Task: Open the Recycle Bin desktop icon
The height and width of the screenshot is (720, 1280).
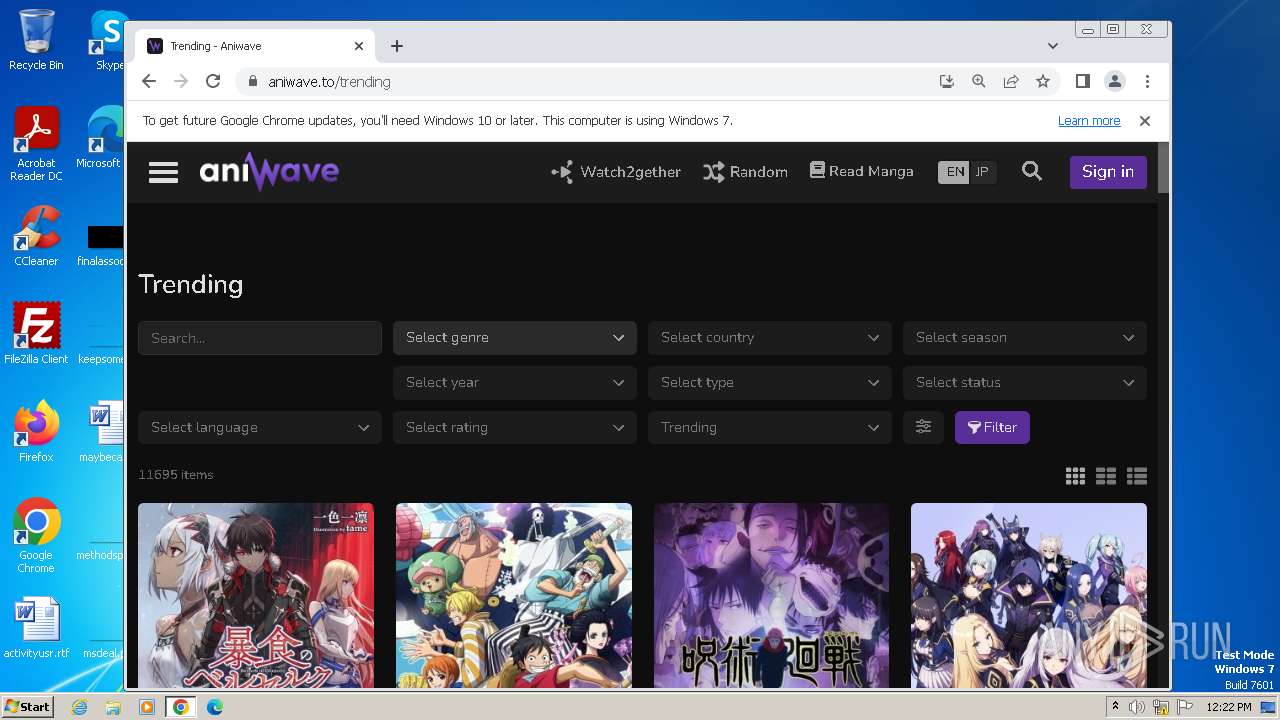Action: [x=36, y=40]
